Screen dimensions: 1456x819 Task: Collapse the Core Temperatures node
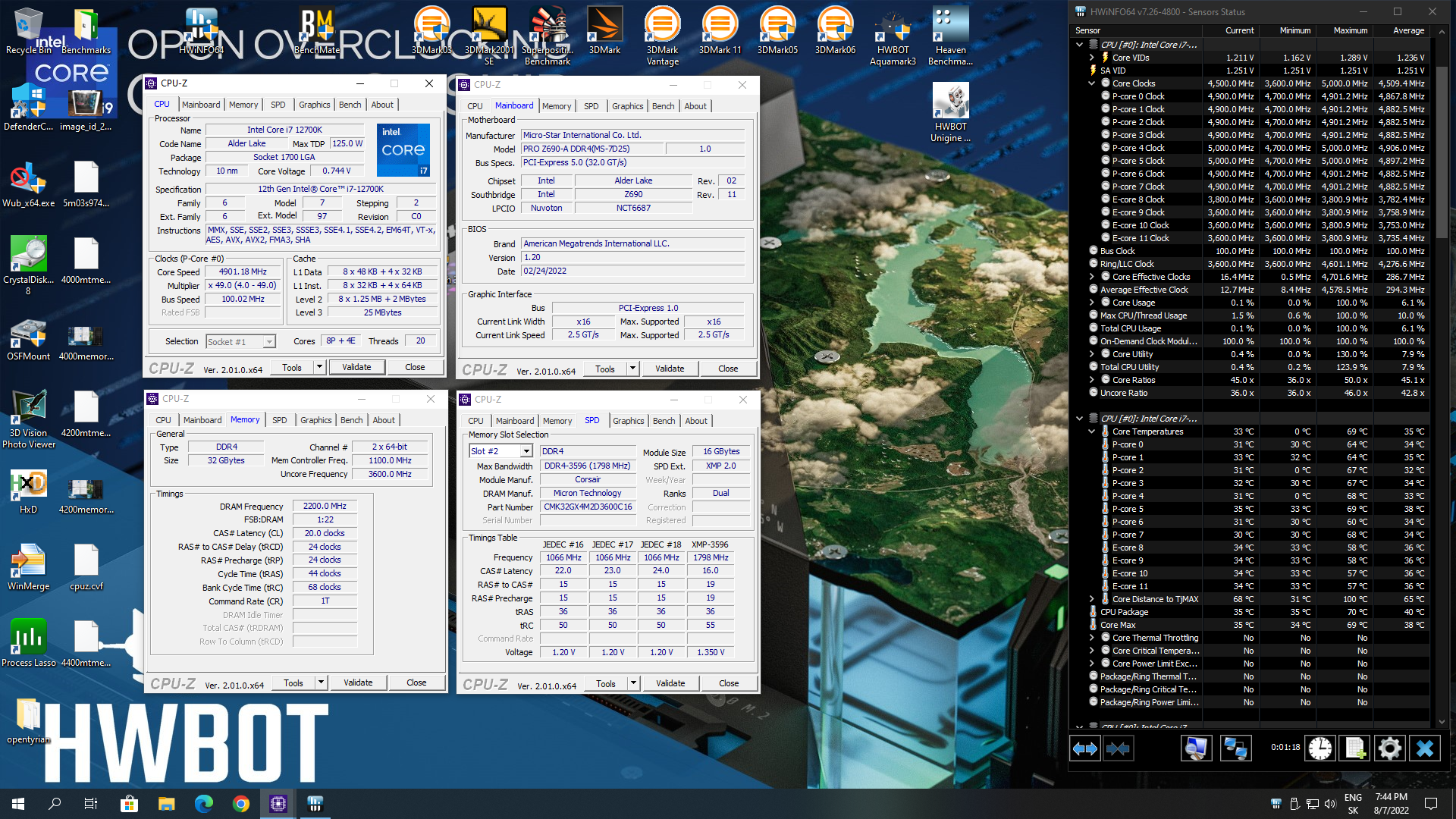[x=1092, y=431]
